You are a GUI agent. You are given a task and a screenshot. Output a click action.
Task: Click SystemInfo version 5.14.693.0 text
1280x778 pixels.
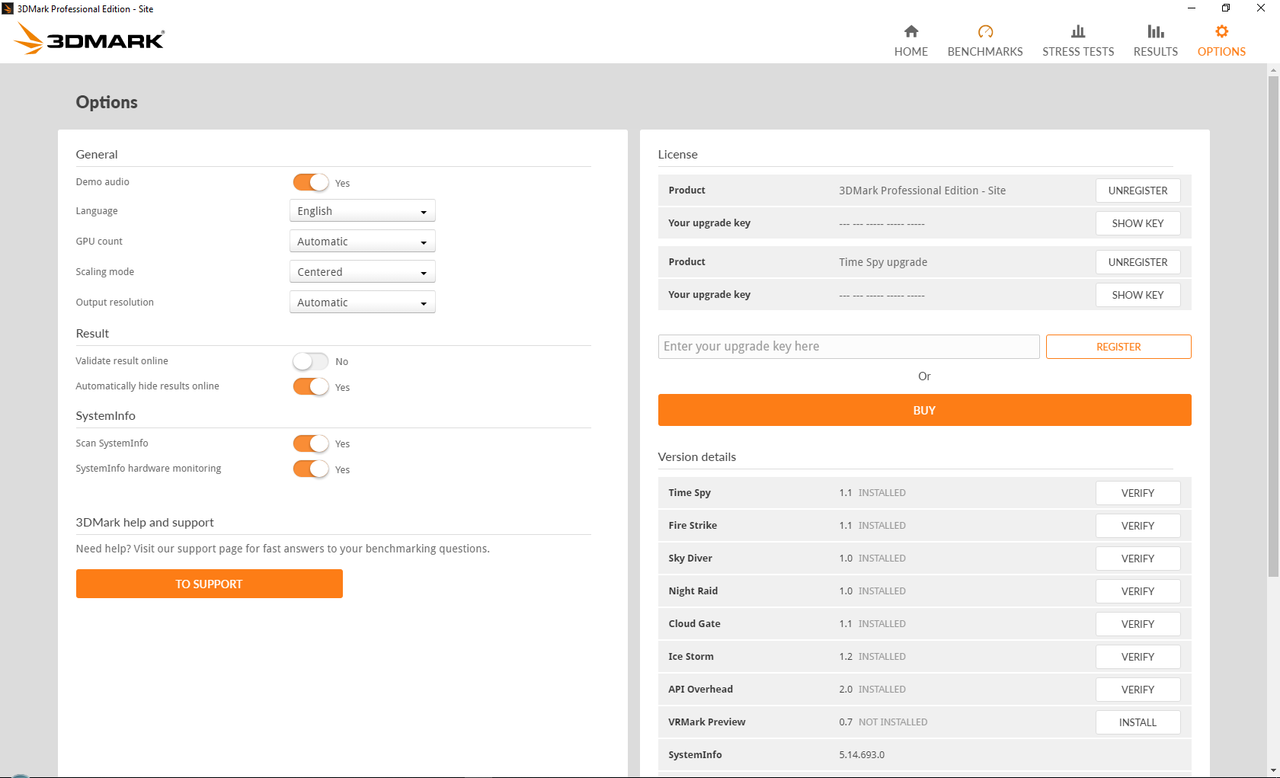click(861, 755)
